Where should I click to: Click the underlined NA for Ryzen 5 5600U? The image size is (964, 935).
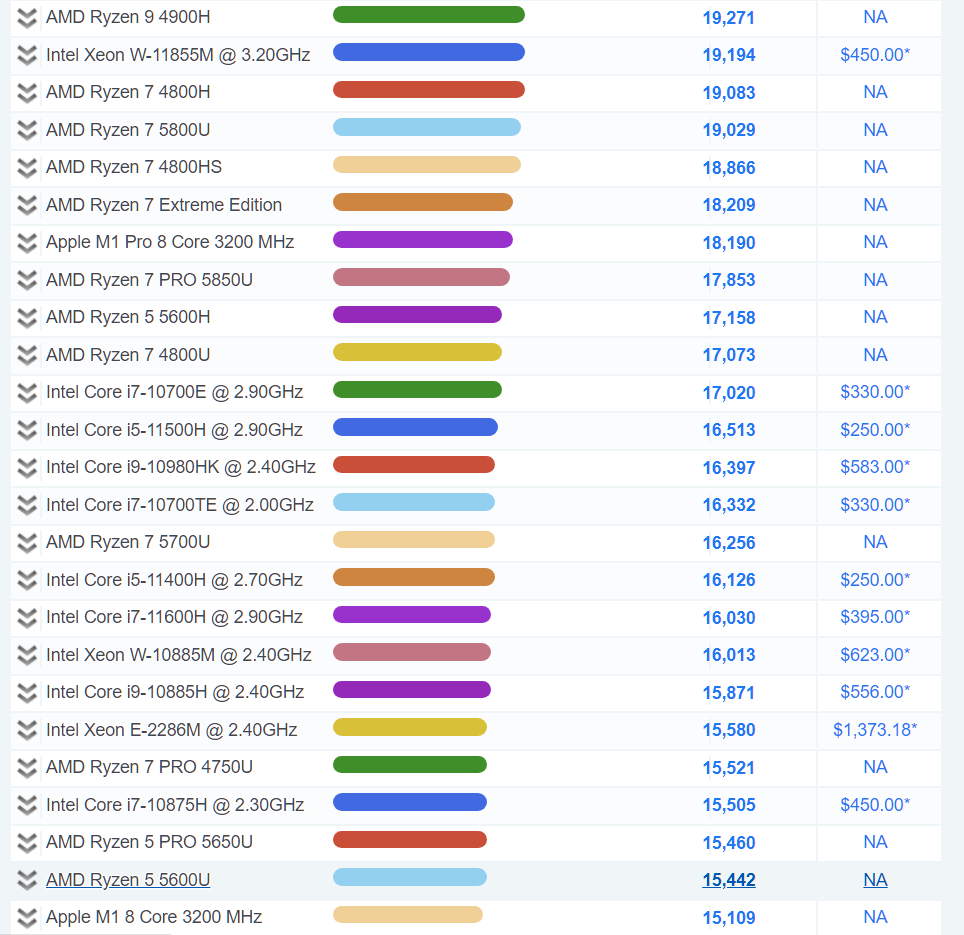pyautogui.click(x=875, y=880)
